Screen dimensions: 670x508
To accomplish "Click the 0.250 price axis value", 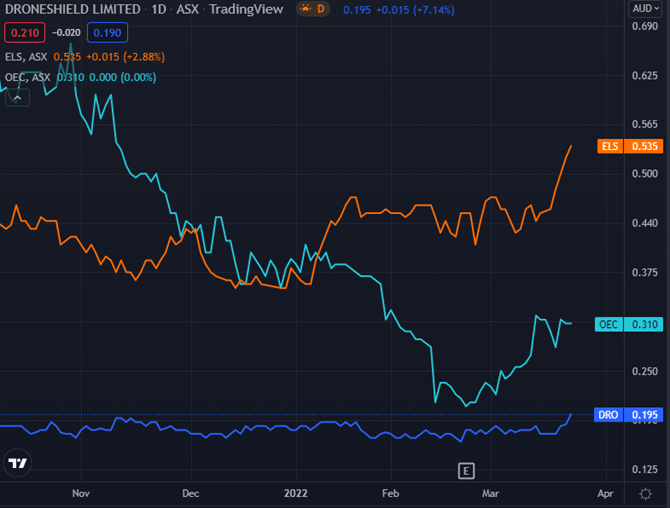I will [645, 371].
